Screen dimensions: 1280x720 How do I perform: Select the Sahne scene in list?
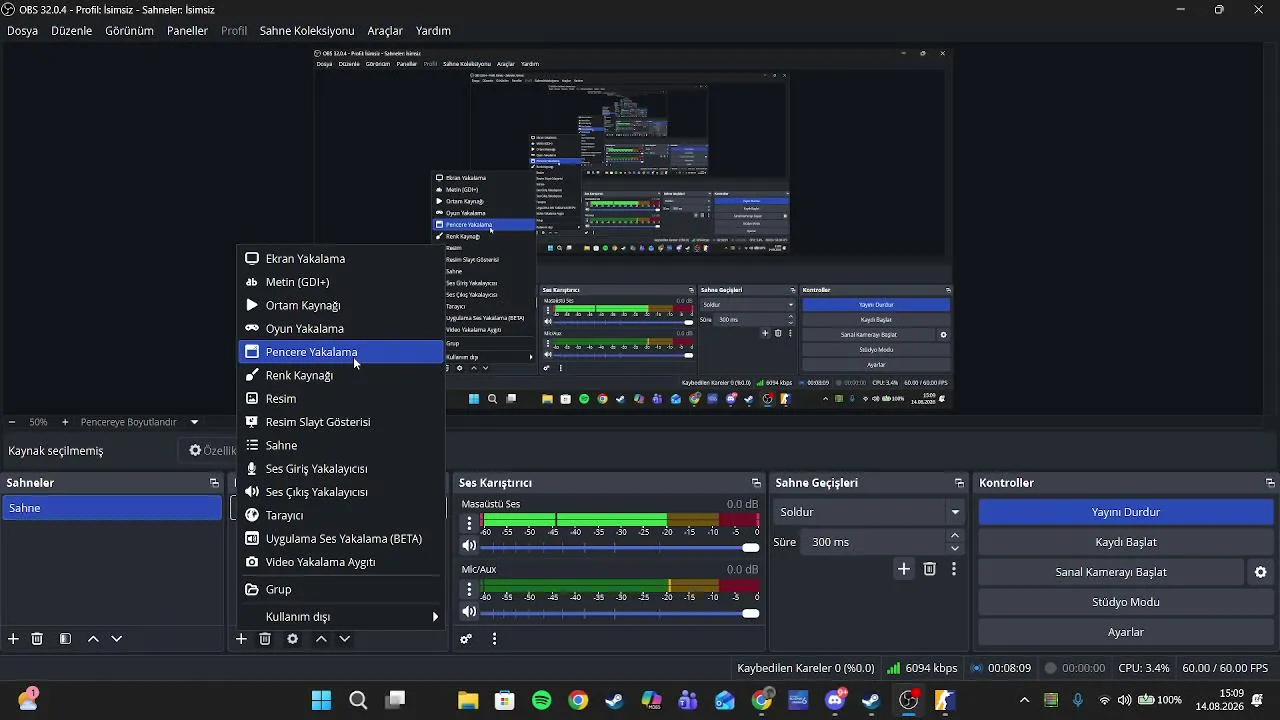pos(111,508)
